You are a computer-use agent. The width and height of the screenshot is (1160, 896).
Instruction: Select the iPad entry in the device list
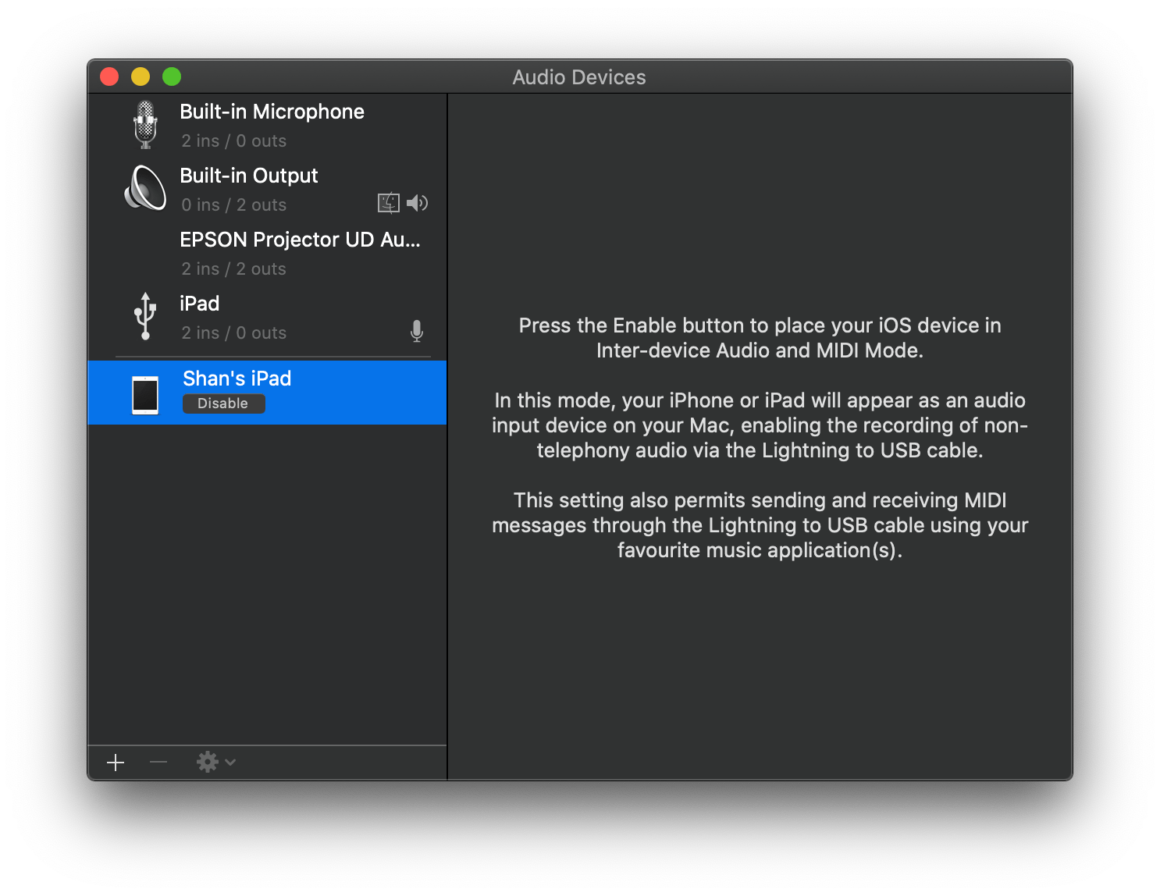point(199,303)
